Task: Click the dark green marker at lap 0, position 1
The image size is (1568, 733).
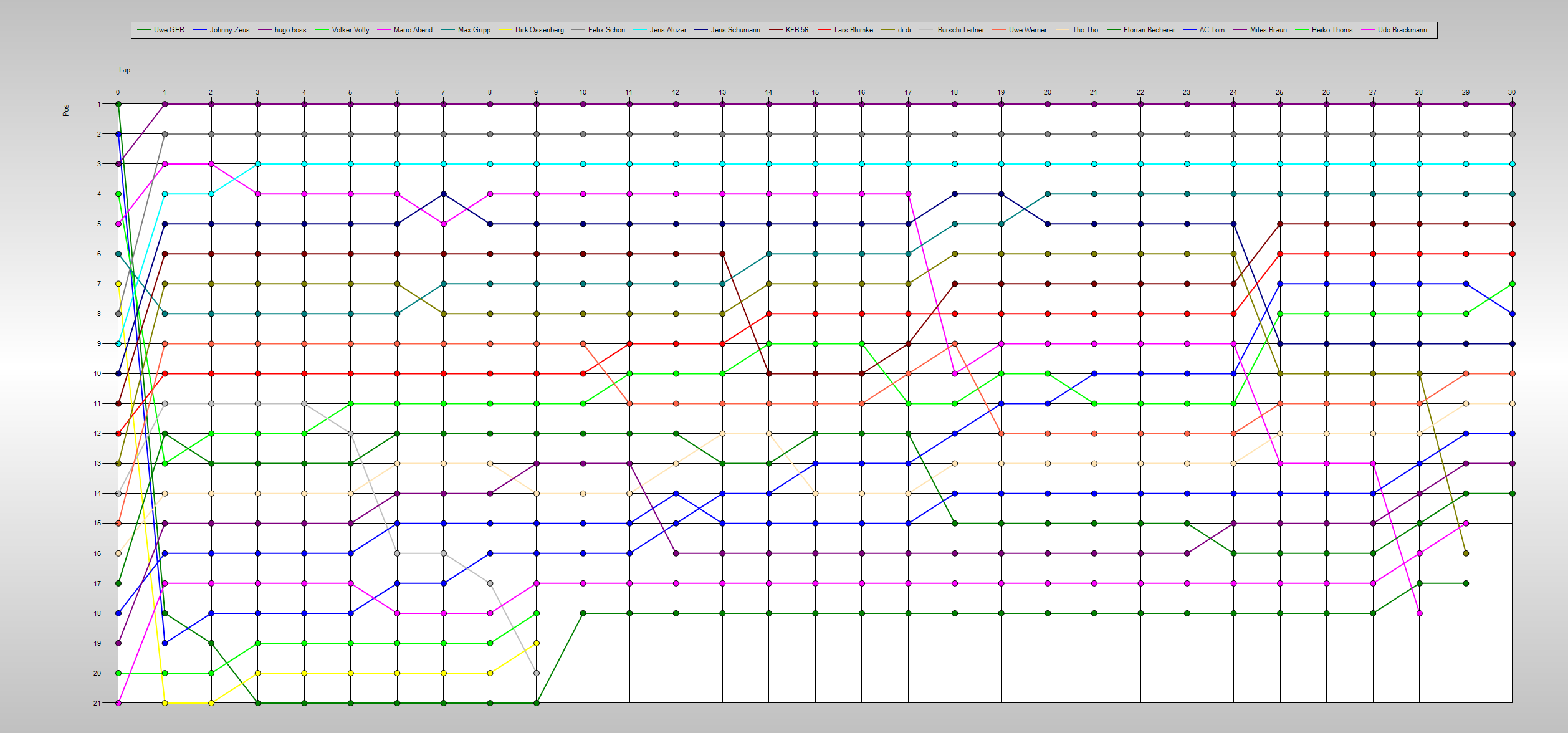Action: [118, 104]
